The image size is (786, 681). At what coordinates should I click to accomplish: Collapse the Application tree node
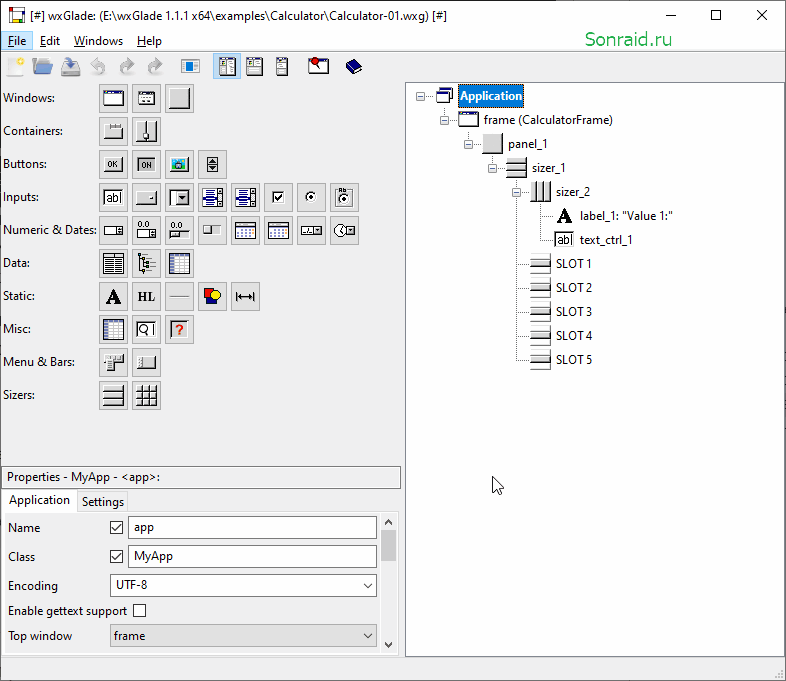pyautogui.click(x=421, y=96)
